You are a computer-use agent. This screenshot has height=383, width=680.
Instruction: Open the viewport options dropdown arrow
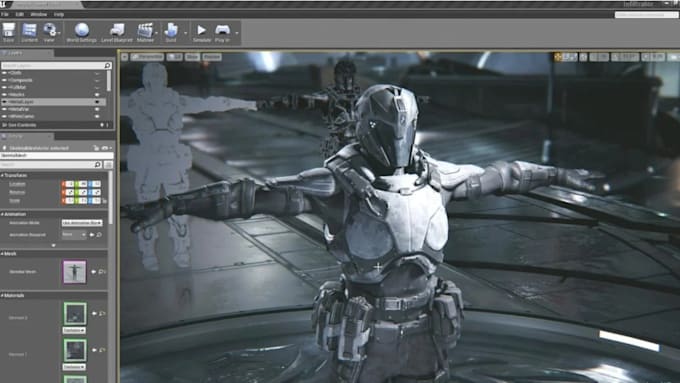124,57
